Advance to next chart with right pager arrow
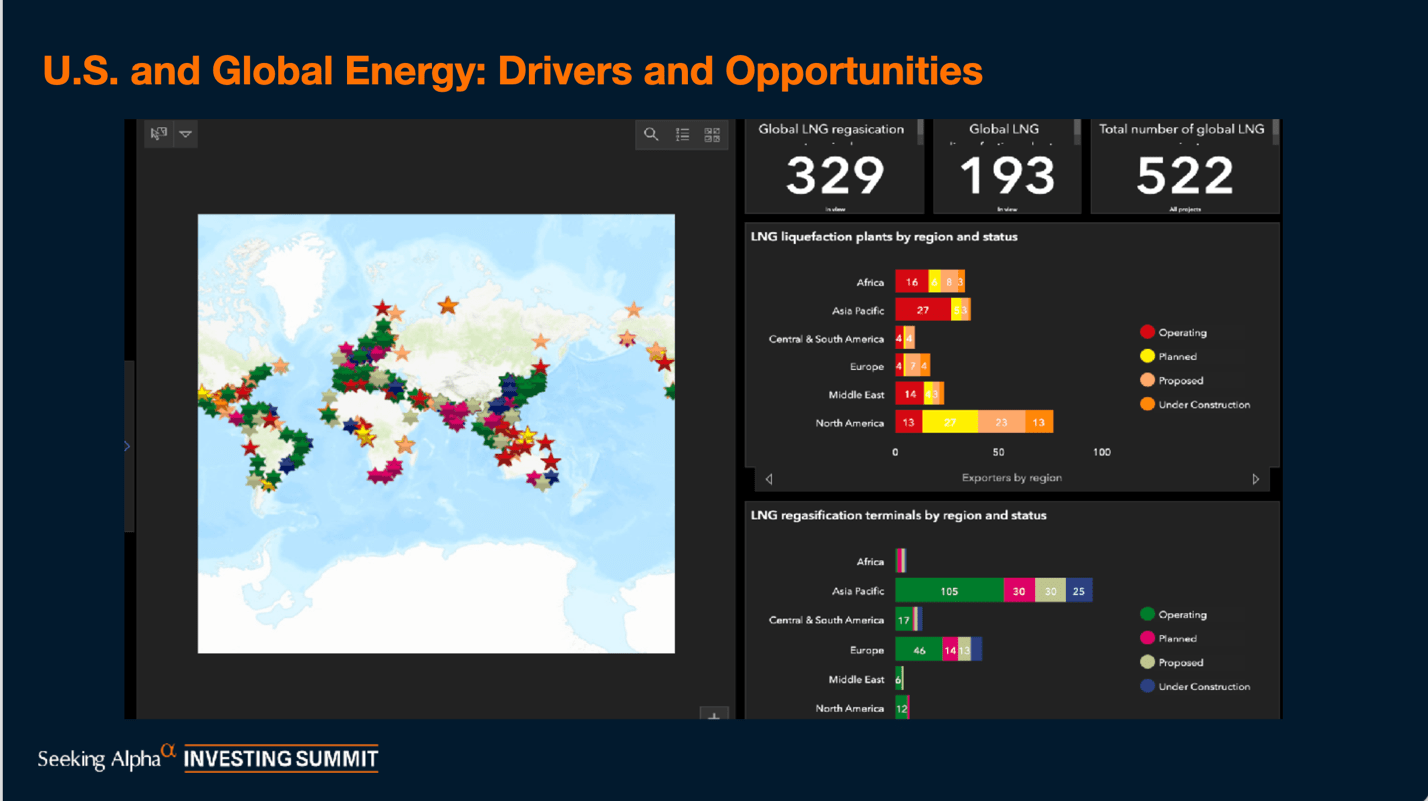This screenshot has width=1428, height=801. coord(1256,478)
